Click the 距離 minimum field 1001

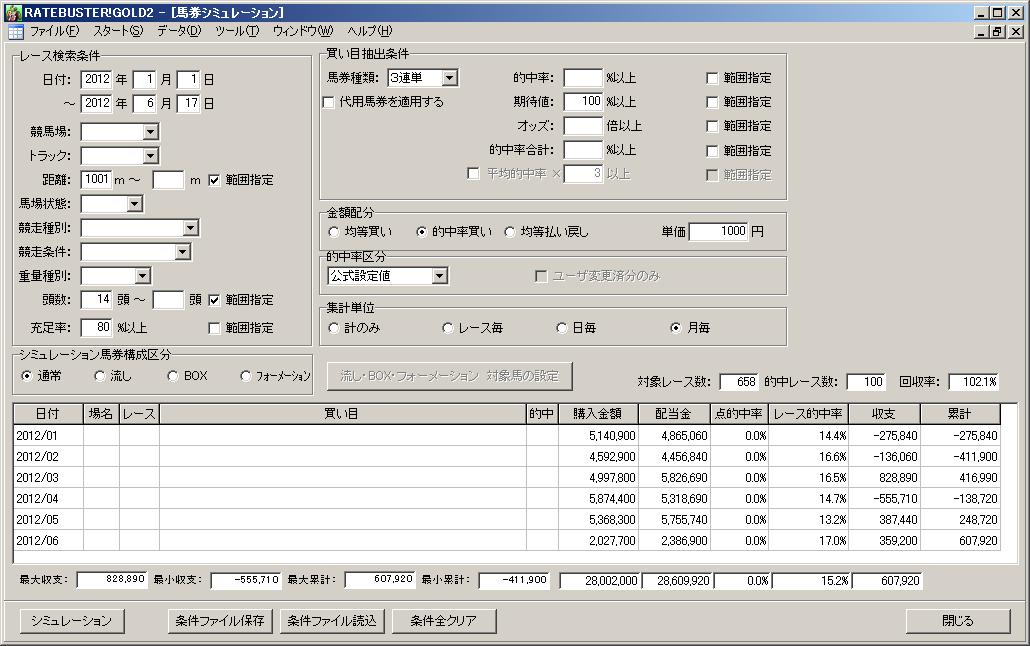point(97,179)
